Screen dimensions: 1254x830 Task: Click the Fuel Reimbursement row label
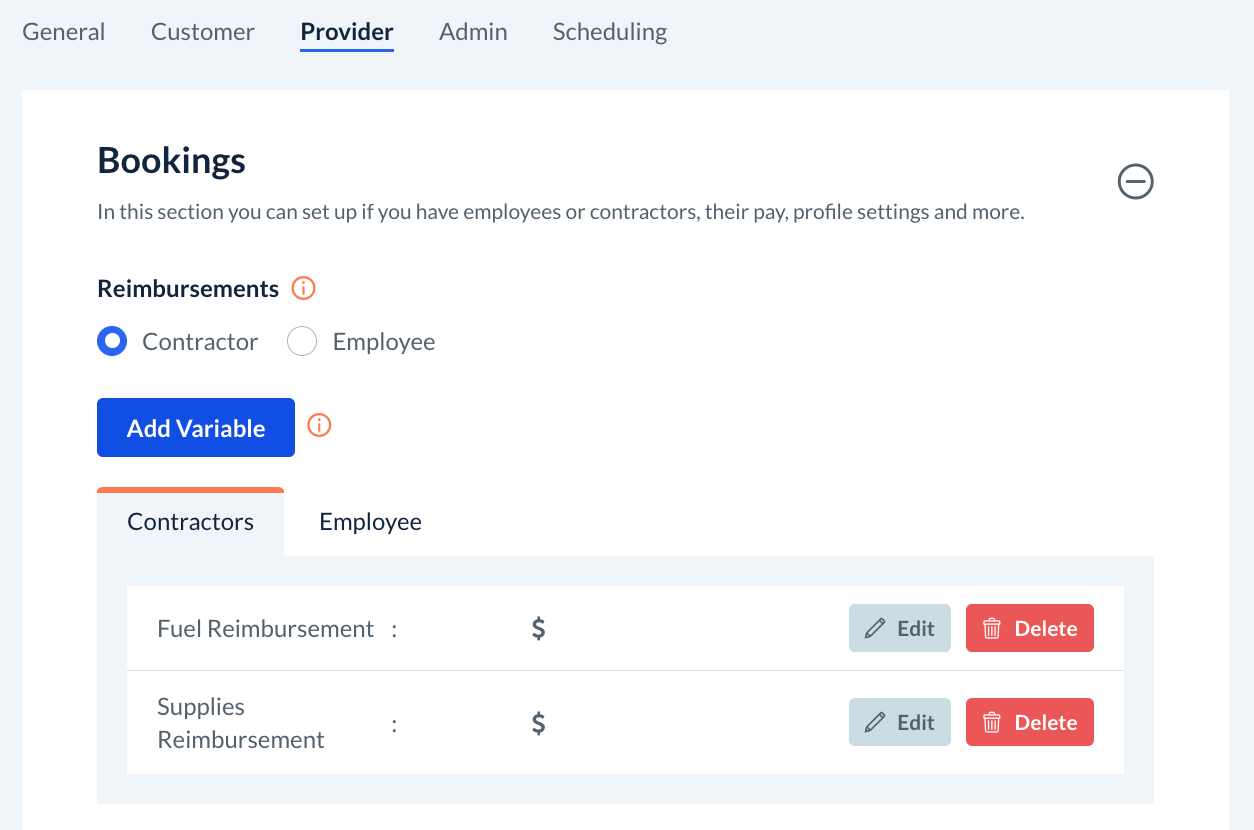[x=265, y=629]
